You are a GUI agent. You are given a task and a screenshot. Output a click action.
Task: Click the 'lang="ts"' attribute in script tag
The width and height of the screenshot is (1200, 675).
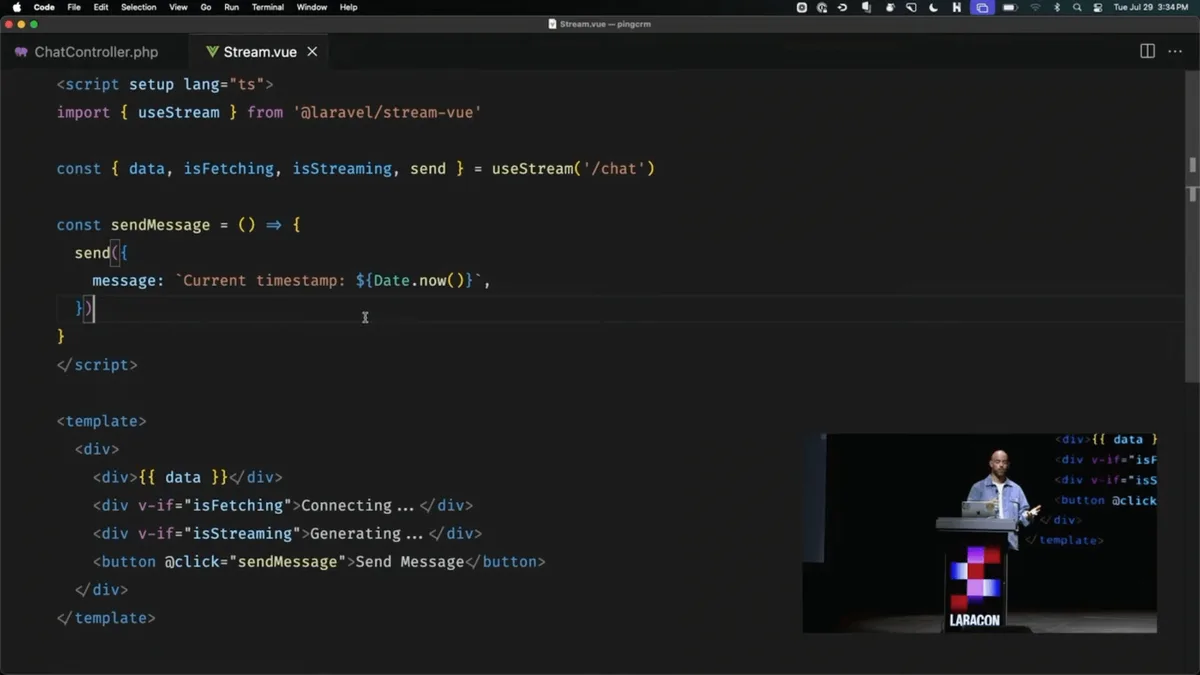click(224, 84)
